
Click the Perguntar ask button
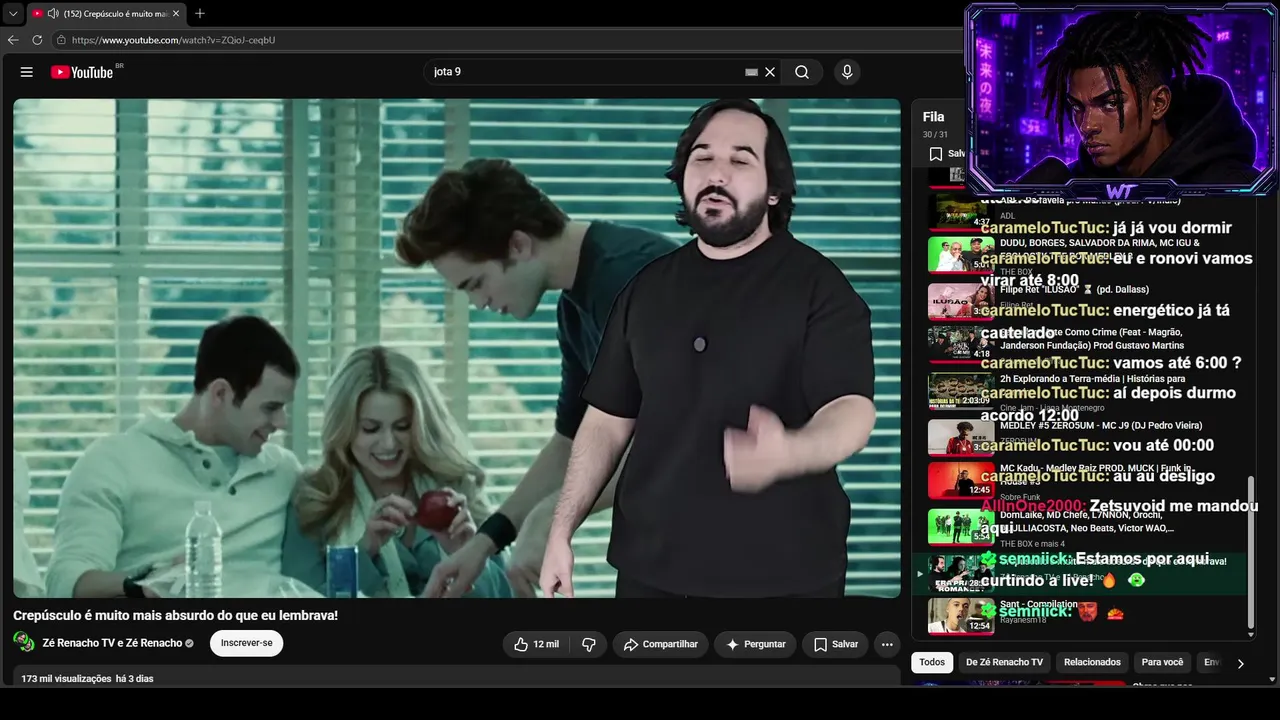click(755, 644)
